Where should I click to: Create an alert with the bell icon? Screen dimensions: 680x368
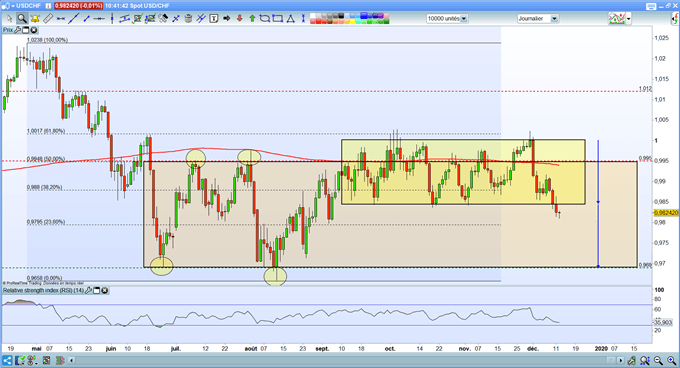pos(35,19)
